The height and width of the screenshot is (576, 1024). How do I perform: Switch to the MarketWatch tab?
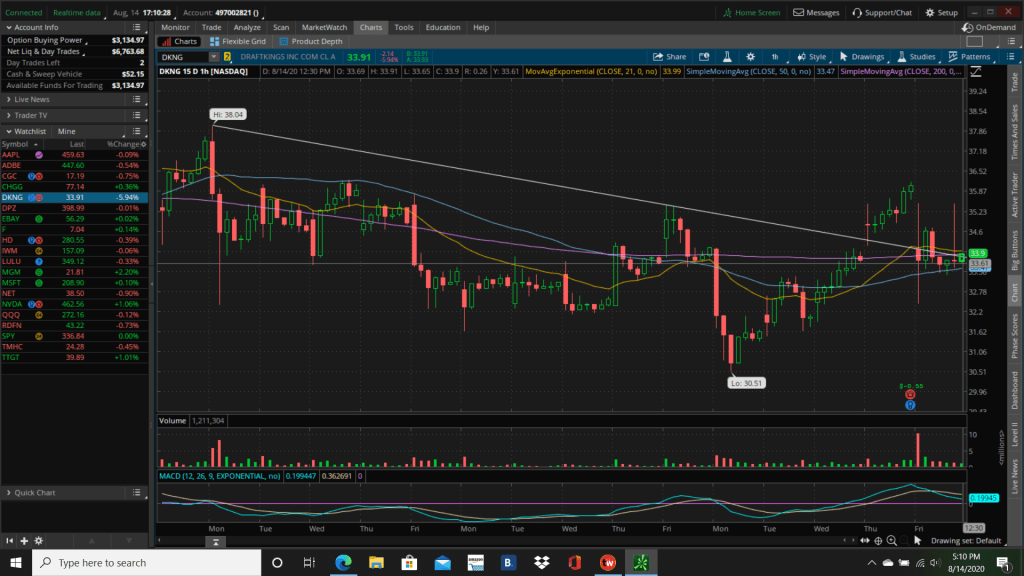click(324, 27)
